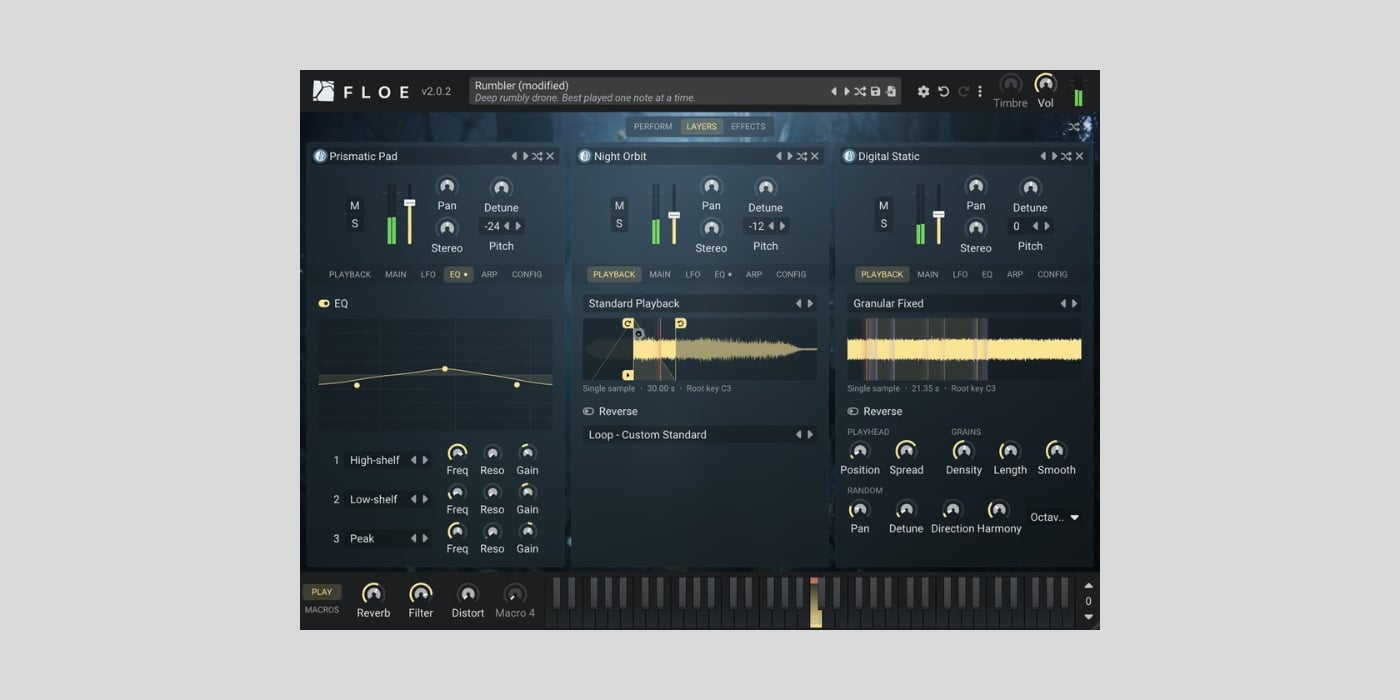The height and width of the screenshot is (700, 1400).
Task: Load the next preset for Rumbler
Action: pos(846,91)
